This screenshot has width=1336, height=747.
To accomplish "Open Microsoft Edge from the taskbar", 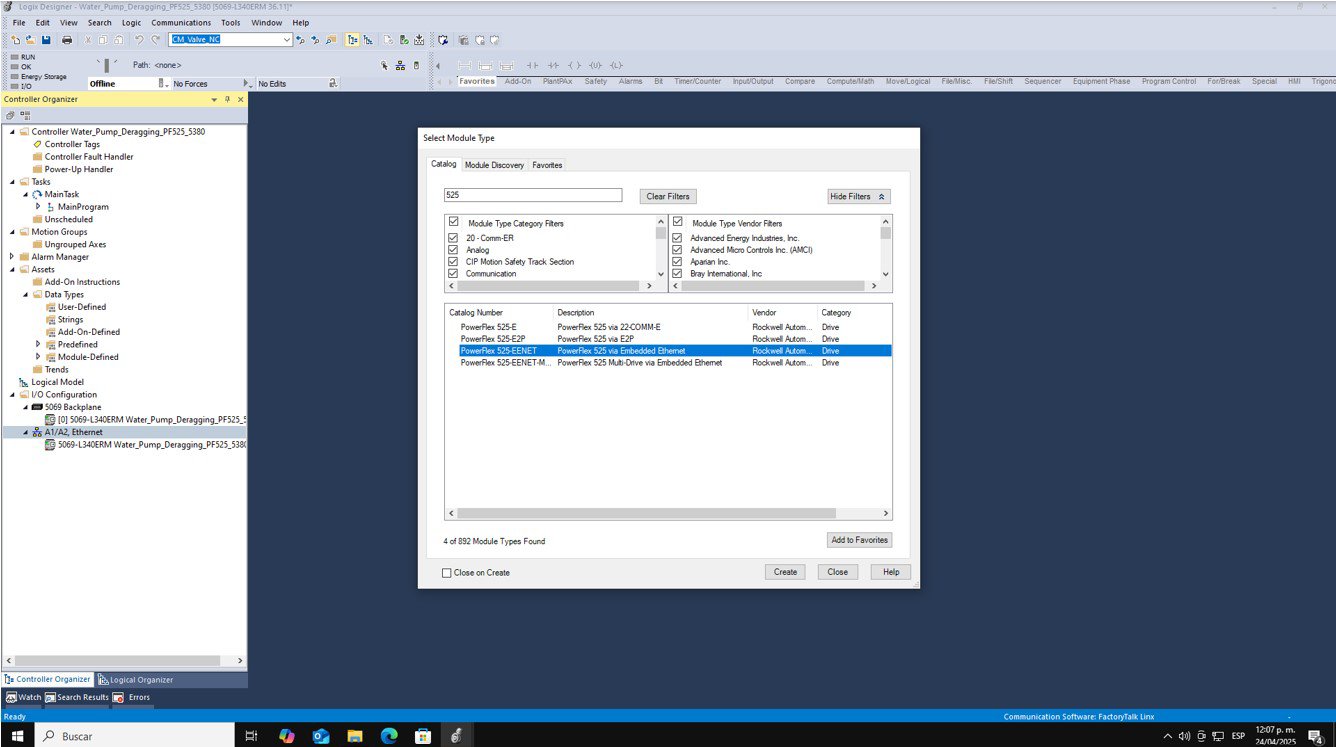I will (x=388, y=736).
